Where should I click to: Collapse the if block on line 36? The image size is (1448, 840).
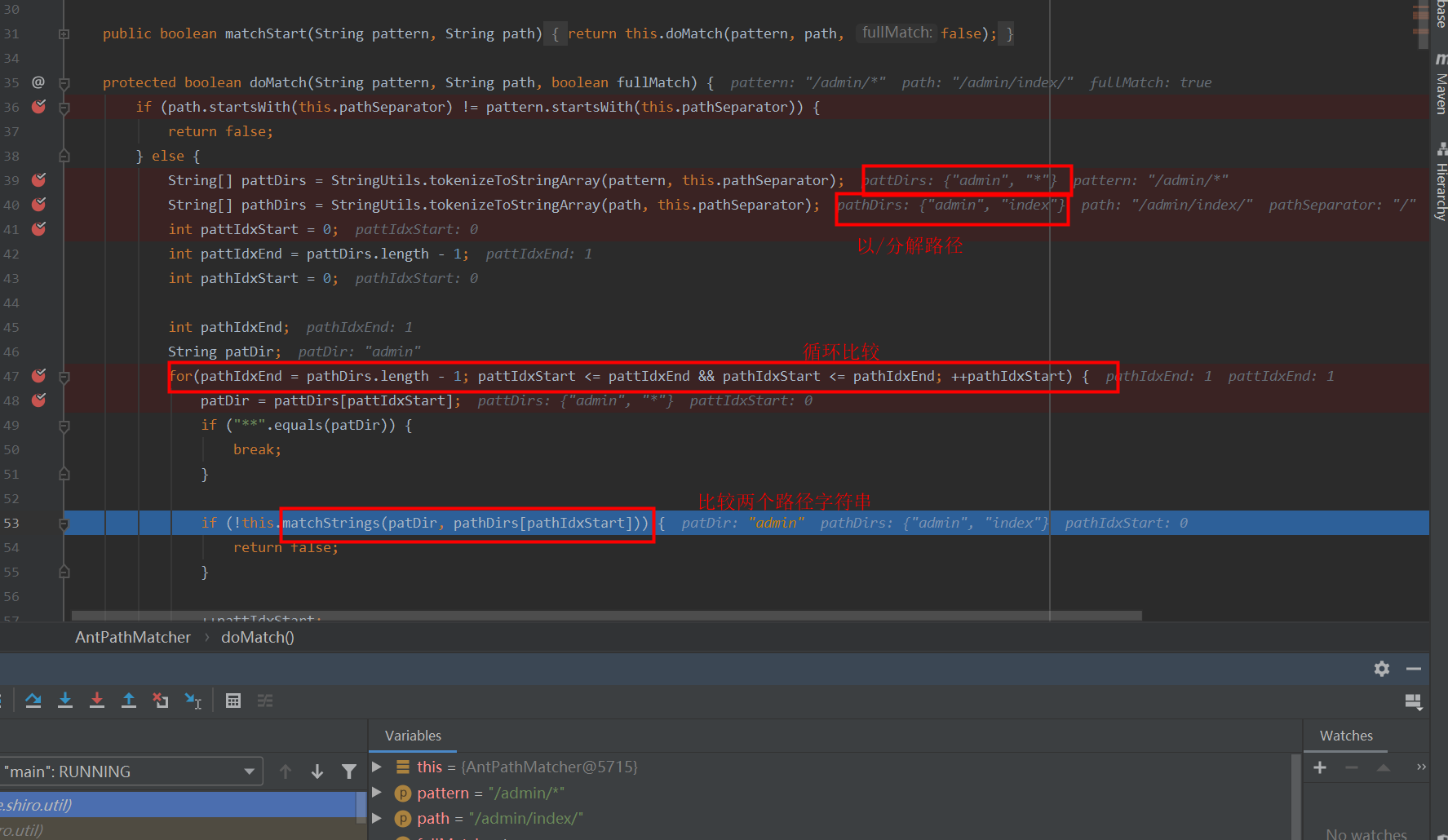64,108
